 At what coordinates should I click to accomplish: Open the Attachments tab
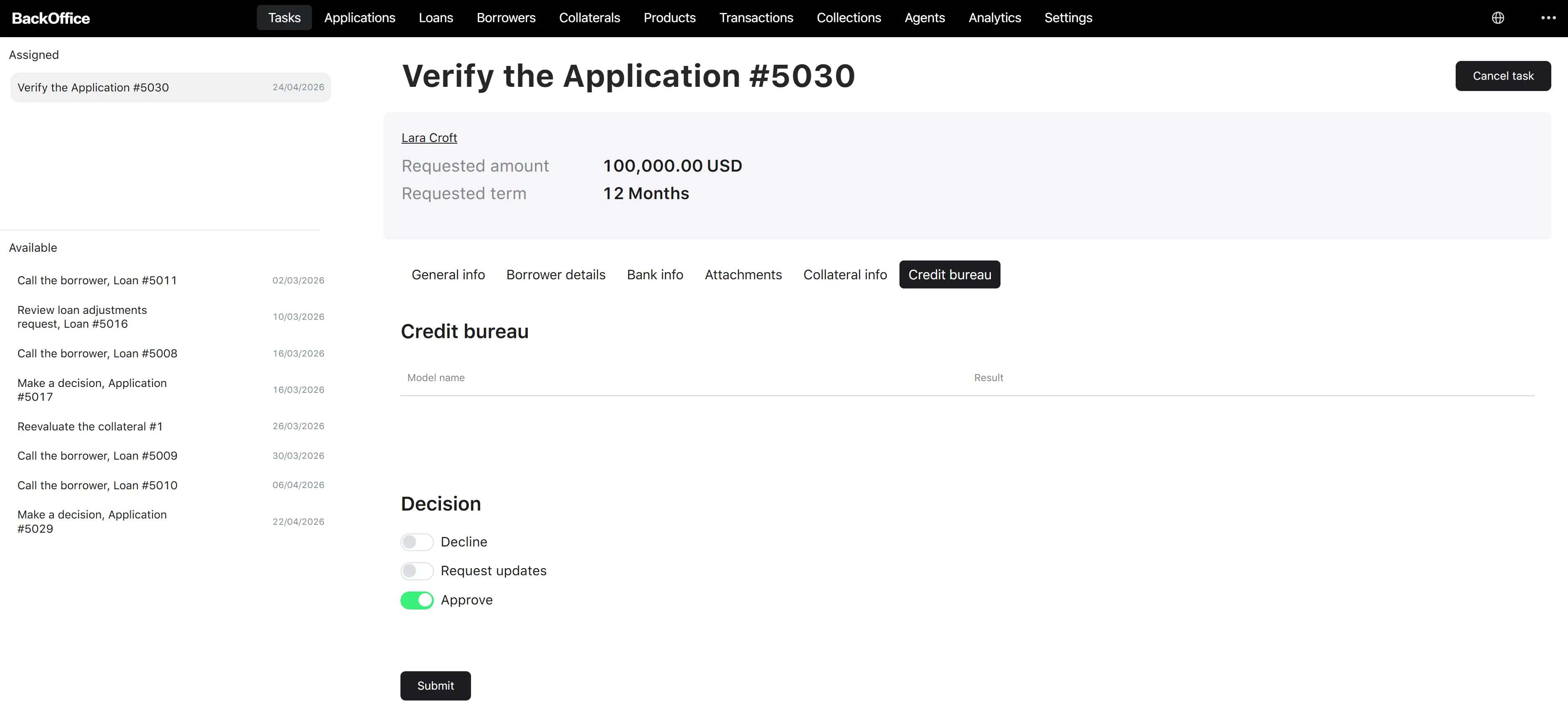[743, 275]
